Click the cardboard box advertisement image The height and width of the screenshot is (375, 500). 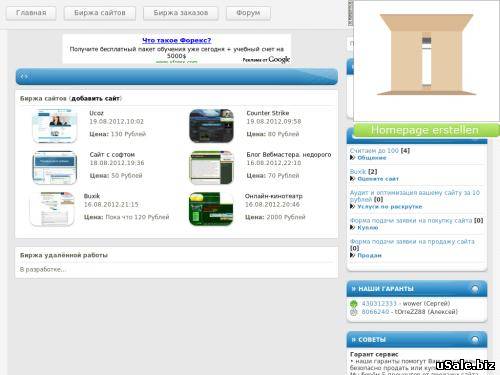pos(426,61)
